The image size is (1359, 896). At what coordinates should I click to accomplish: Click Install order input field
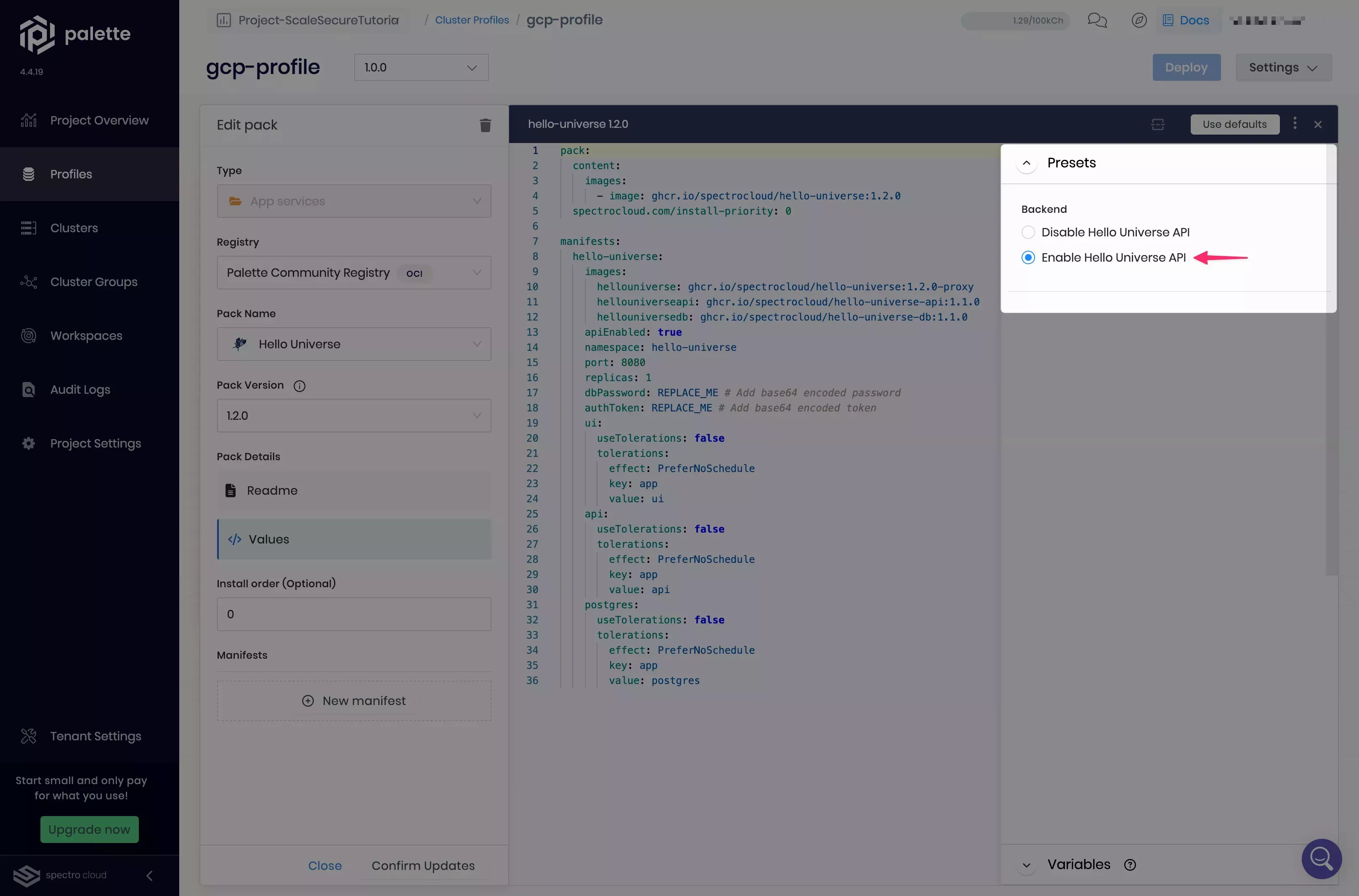(x=353, y=613)
